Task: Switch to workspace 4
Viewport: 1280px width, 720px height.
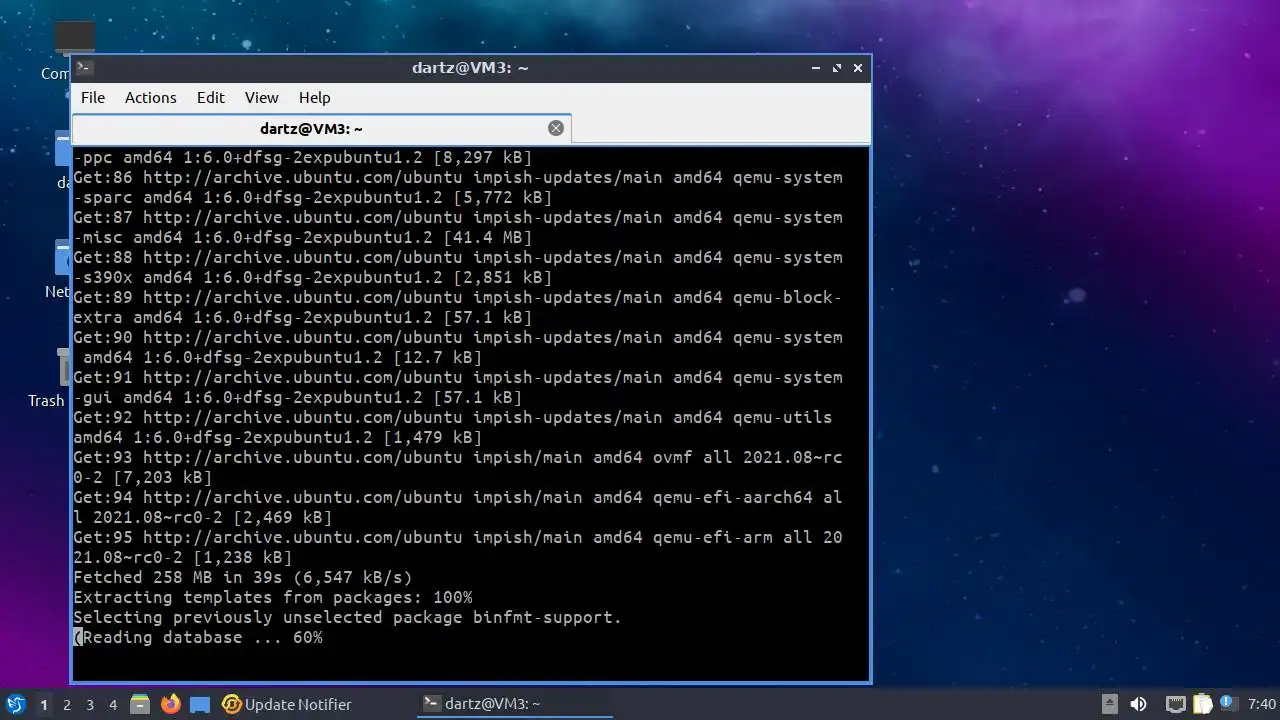Action: coord(113,705)
